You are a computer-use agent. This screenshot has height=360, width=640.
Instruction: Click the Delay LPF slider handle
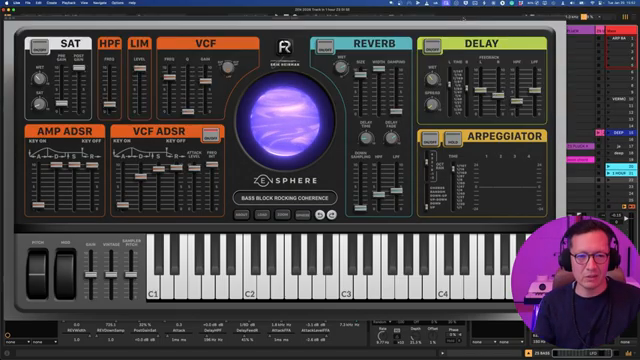click(x=535, y=90)
